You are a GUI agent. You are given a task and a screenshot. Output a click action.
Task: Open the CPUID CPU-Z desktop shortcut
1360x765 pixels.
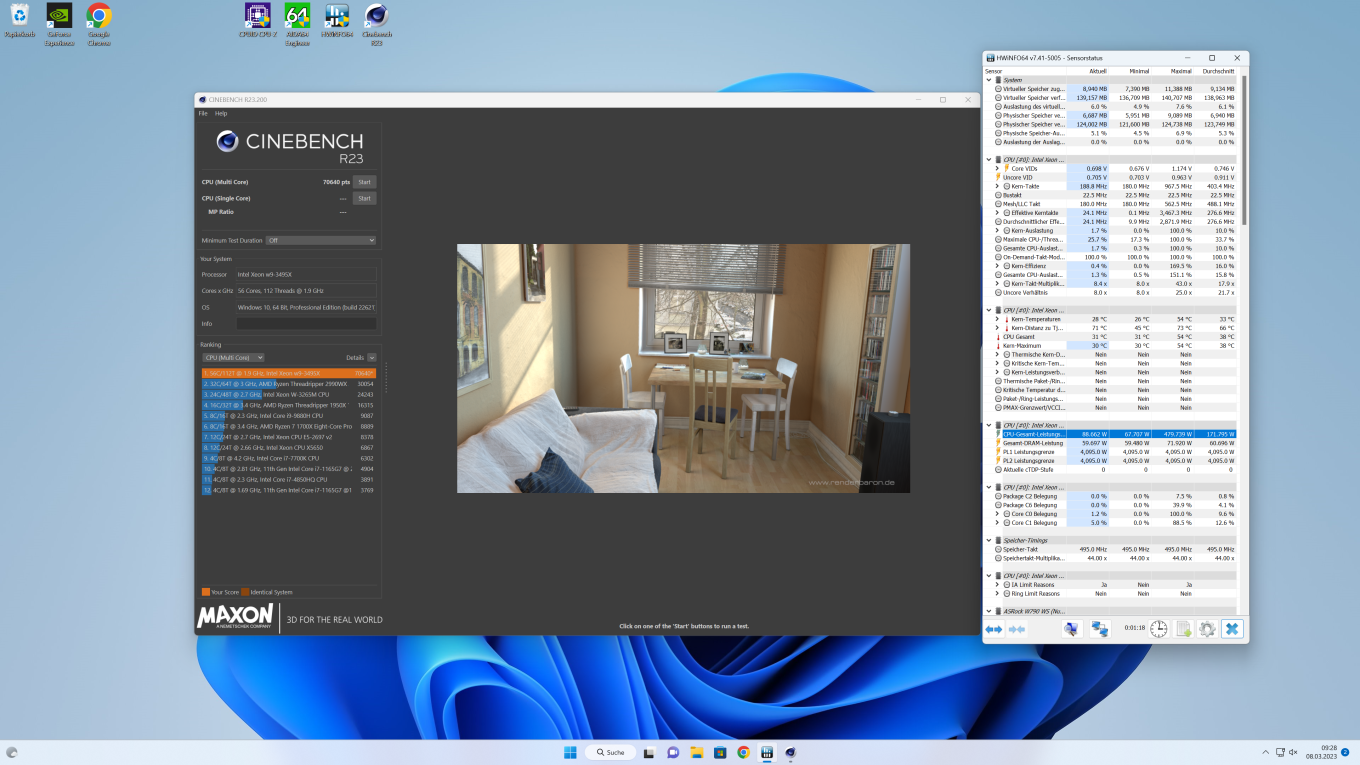click(257, 21)
